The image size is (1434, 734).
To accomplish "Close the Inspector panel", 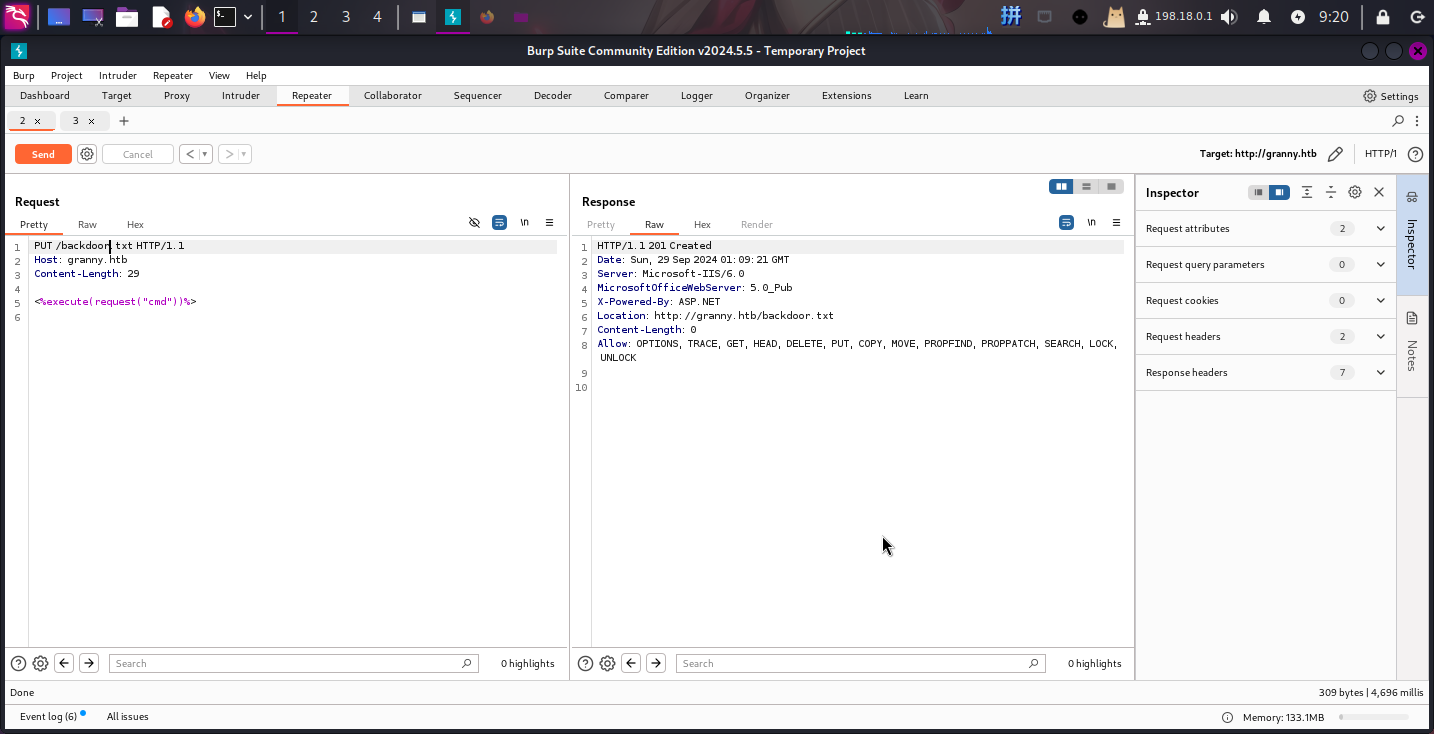I will (x=1379, y=192).
